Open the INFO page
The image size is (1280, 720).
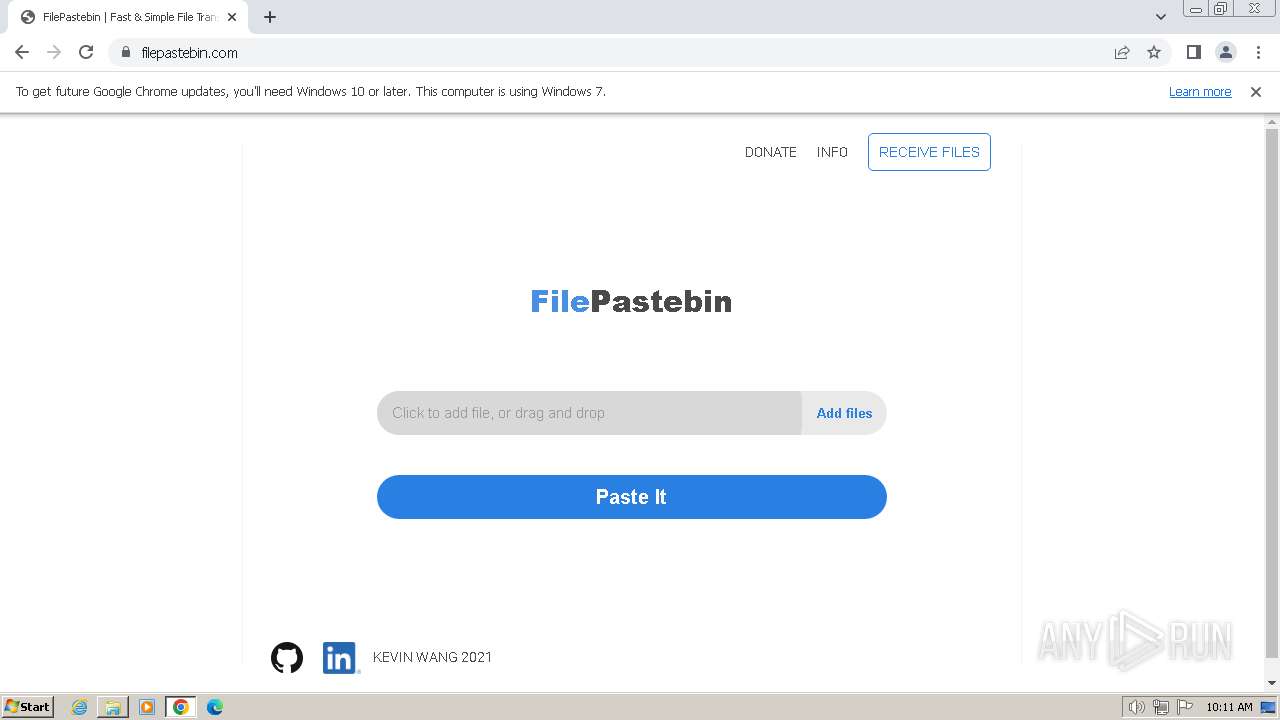point(832,152)
